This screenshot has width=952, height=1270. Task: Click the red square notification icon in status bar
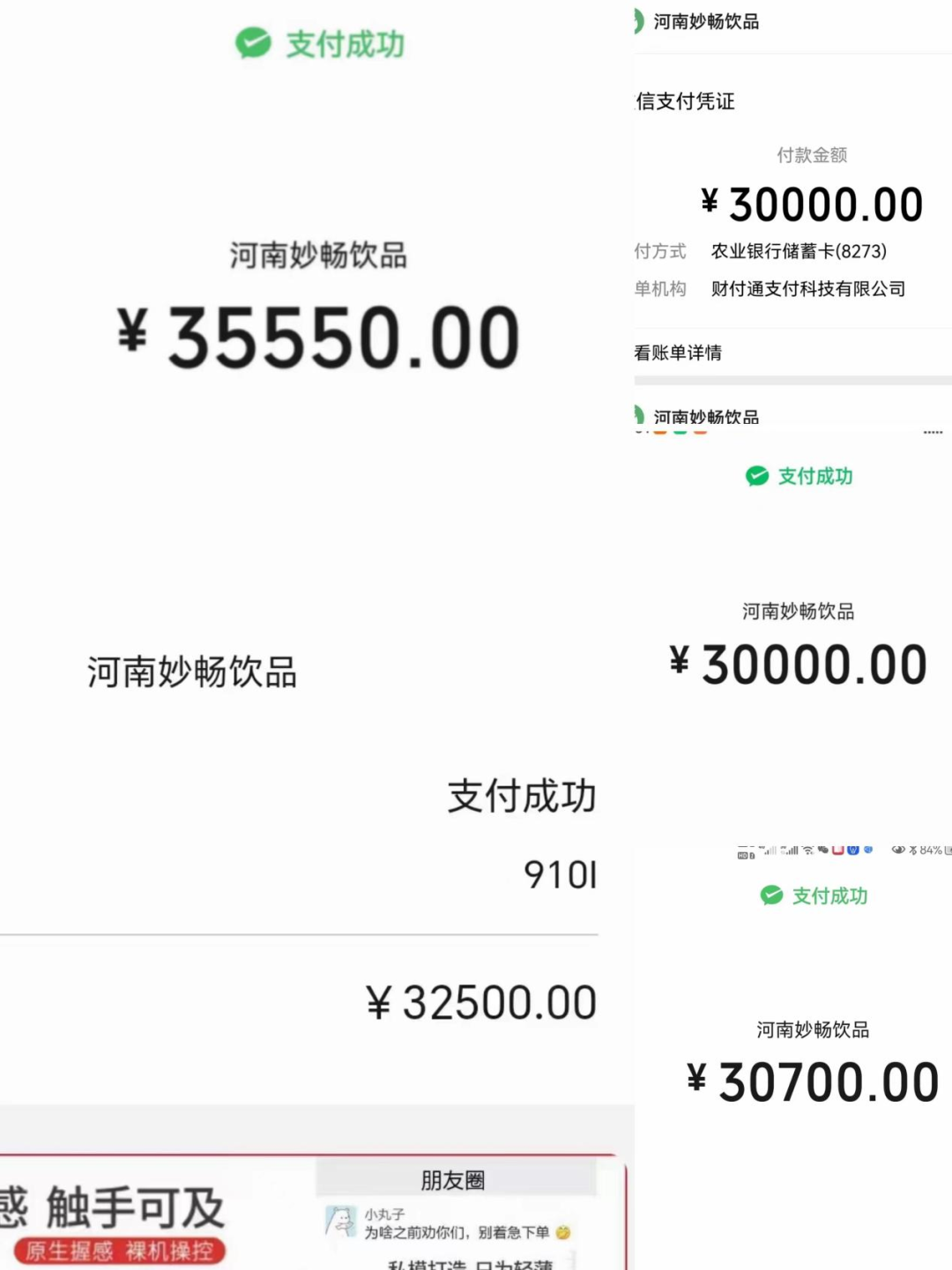pyautogui.click(x=837, y=850)
